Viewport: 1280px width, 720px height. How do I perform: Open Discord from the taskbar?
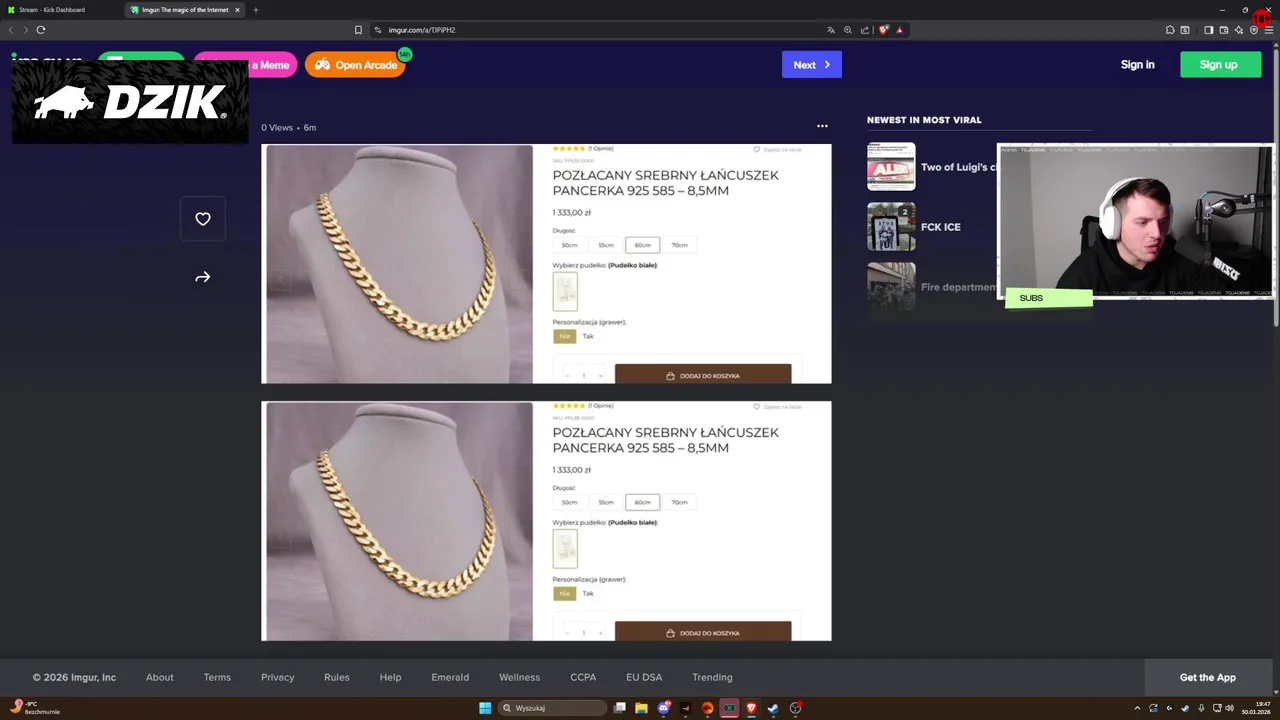(x=664, y=708)
